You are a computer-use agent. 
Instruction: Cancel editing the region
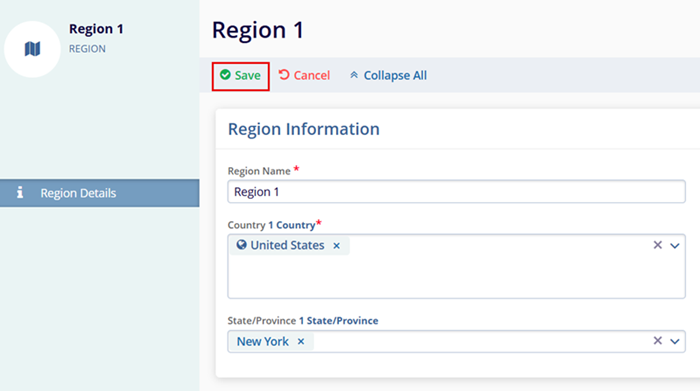[x=304, y=75]
